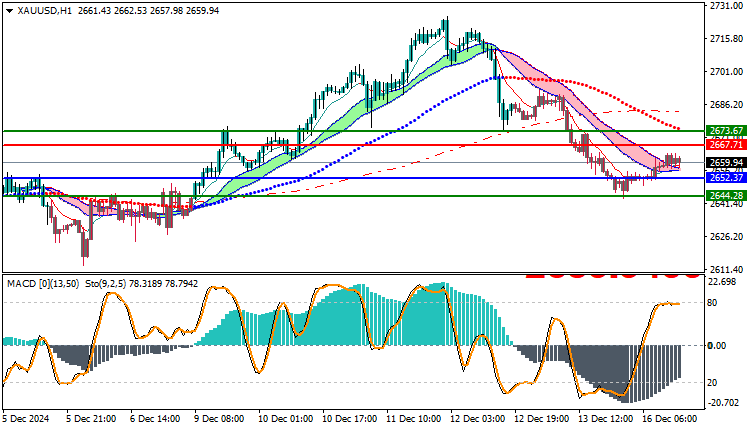Click the 0.00 indicator scale value

[717, 345]
